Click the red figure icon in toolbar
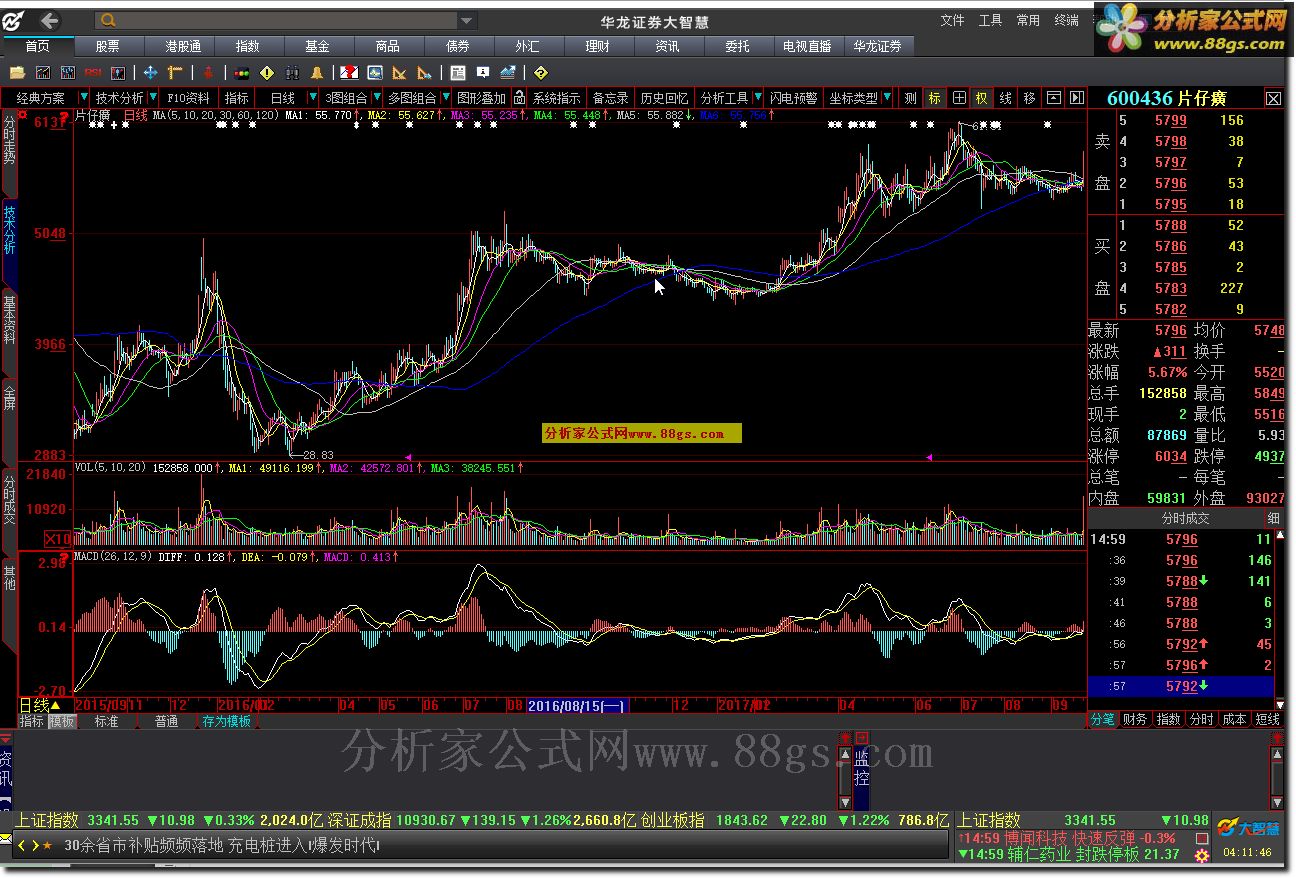Viewport: 1296px width, 878px height. point(208,73)
